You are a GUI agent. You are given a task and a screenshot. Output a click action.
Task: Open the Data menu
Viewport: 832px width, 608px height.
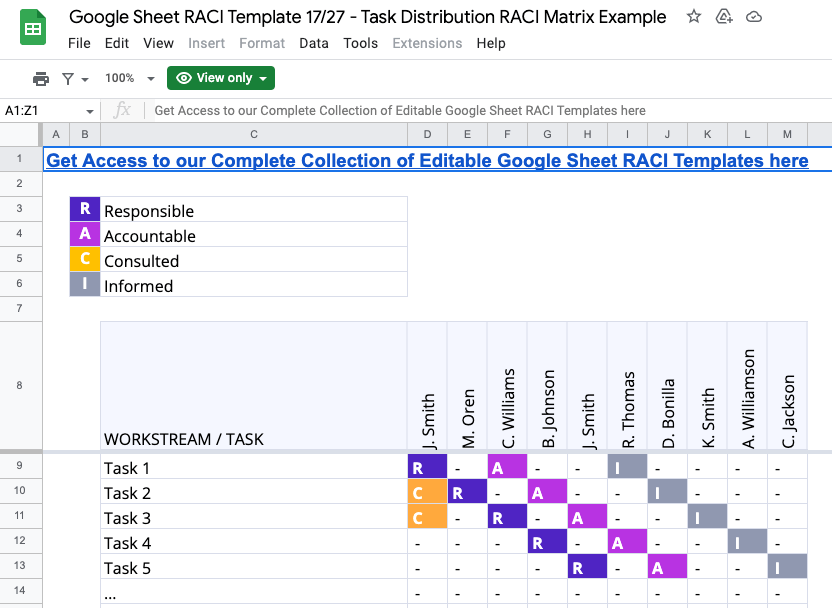click(314, 43)
